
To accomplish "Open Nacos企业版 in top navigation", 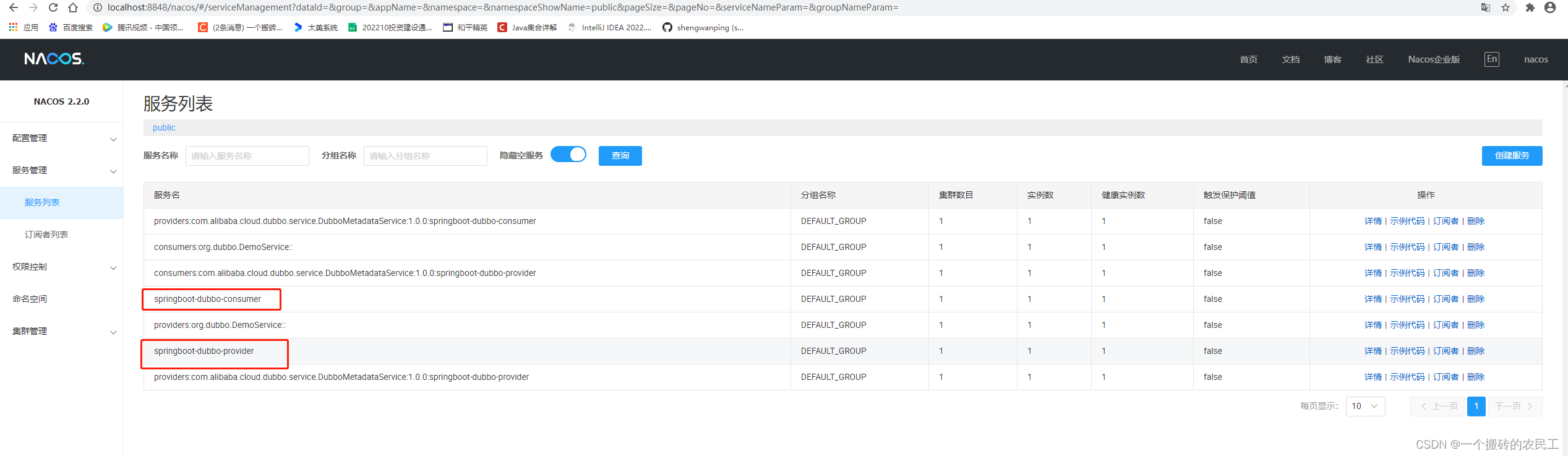I will [1434, 59].
